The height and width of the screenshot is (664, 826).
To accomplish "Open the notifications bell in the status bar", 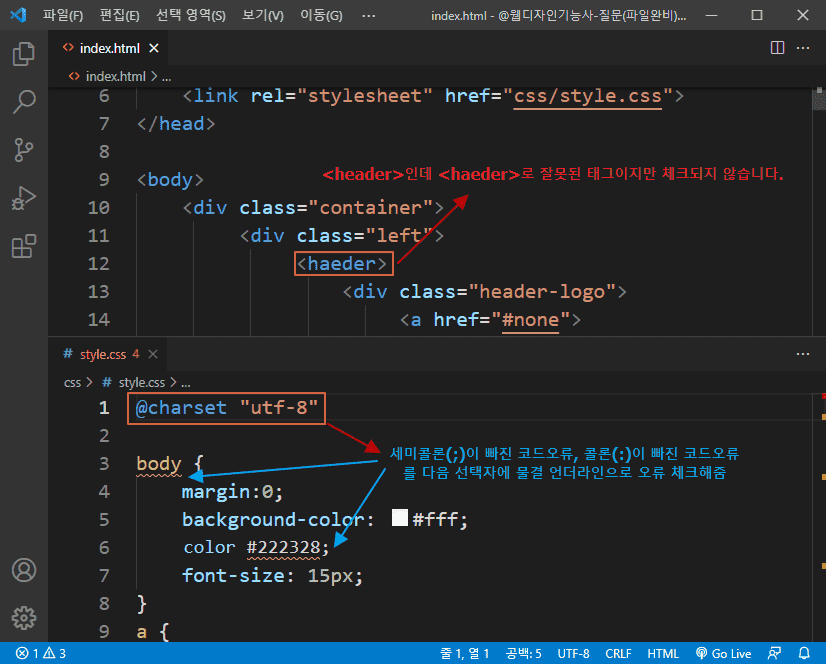I will 804,653.
